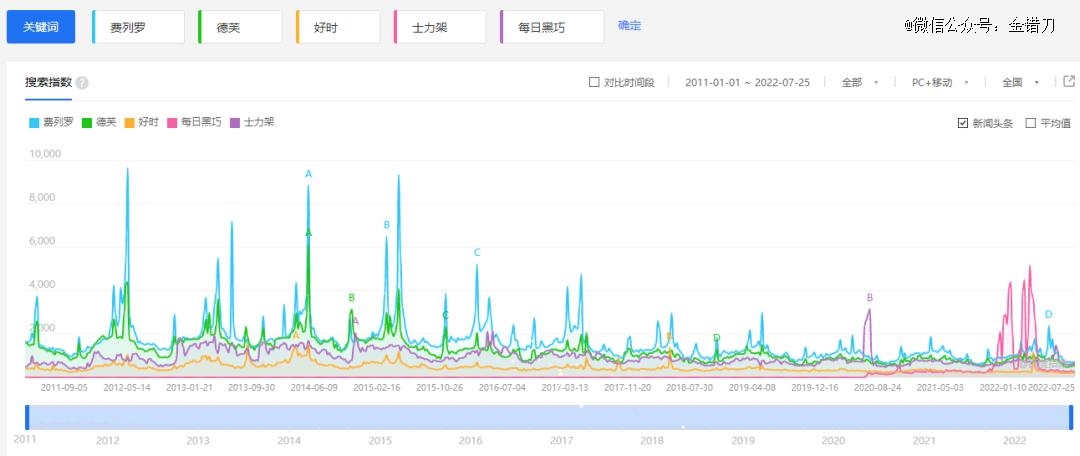Click blue news marker B near 2015-02-16
Screen dimensions: 1080x456
386,225
